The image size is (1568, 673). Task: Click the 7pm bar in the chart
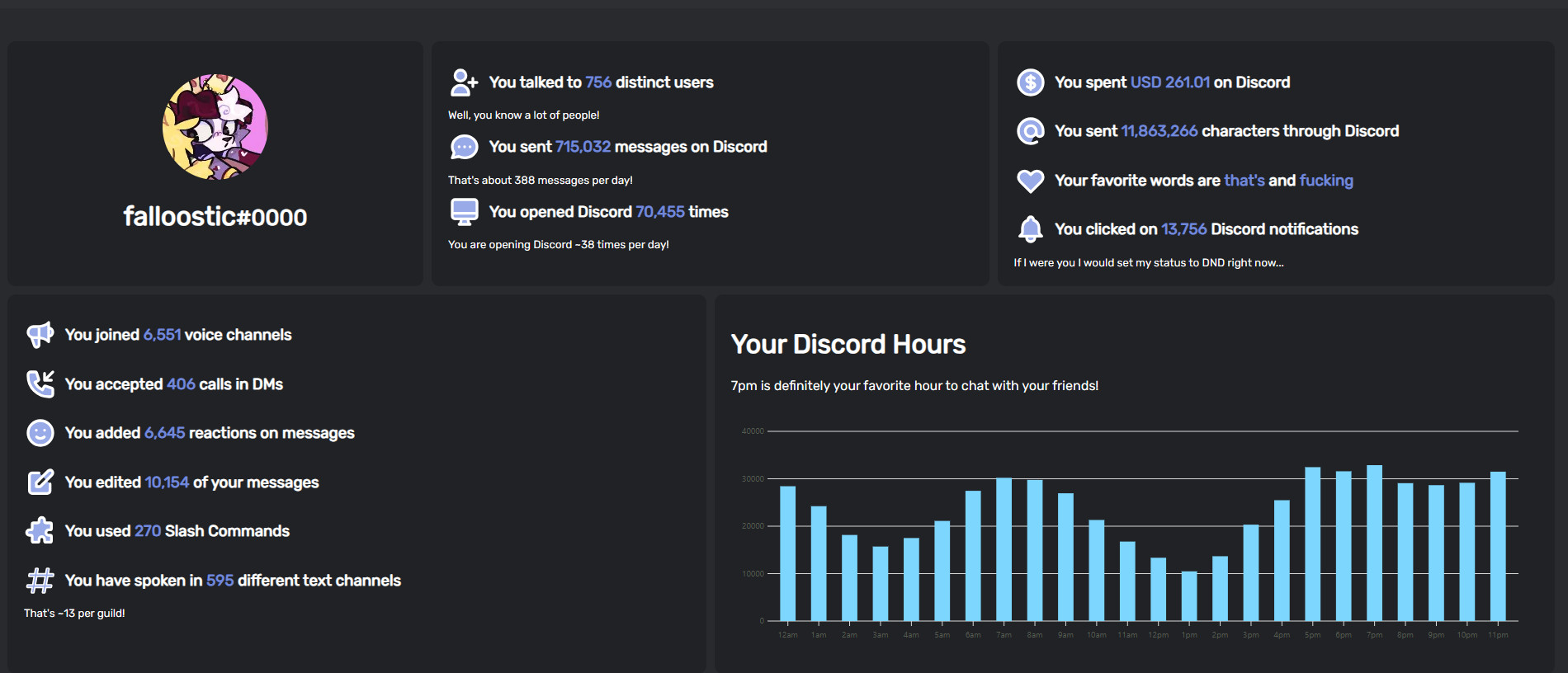(x=1375, y=543)
